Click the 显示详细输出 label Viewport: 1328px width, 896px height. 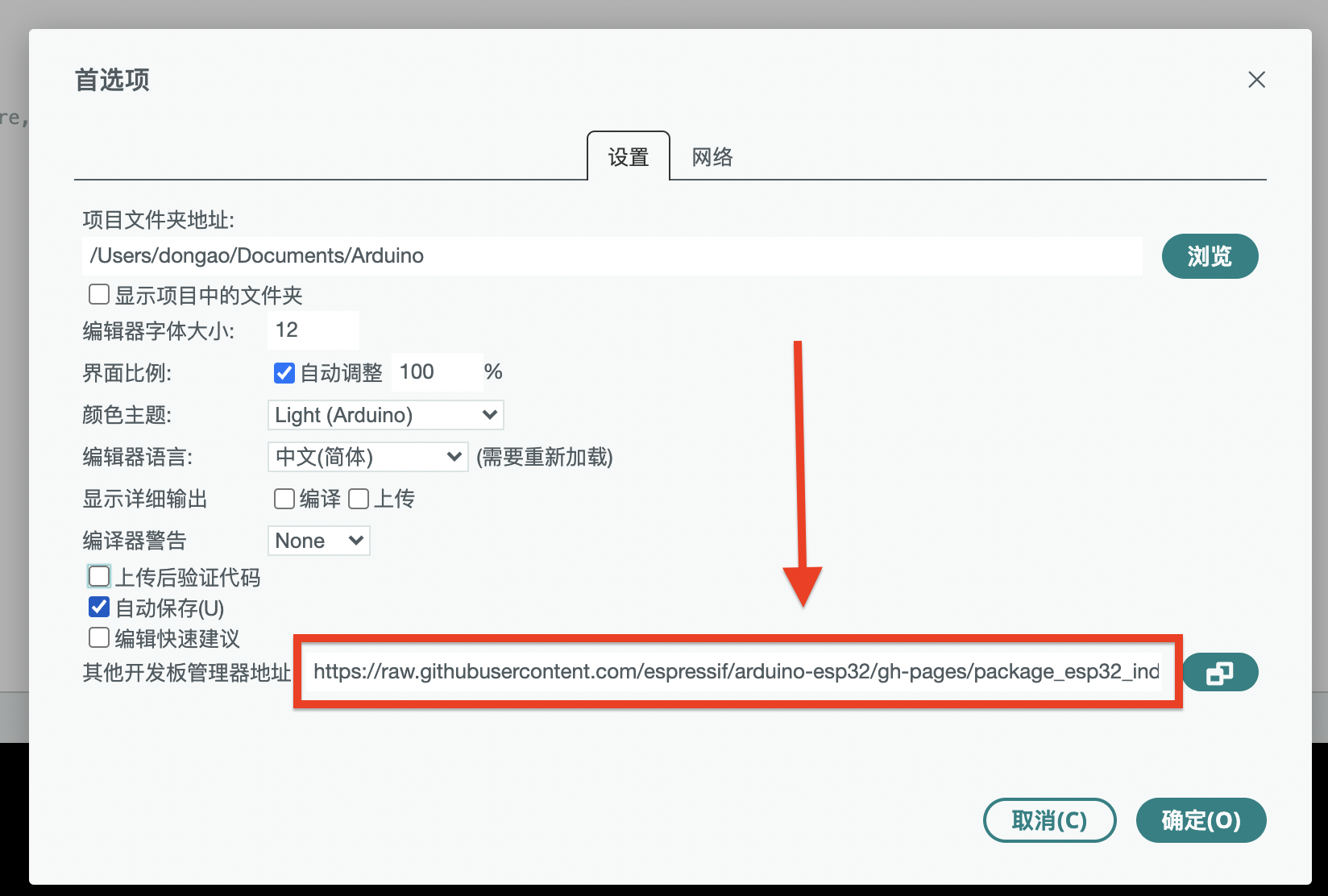pos(145,499)
